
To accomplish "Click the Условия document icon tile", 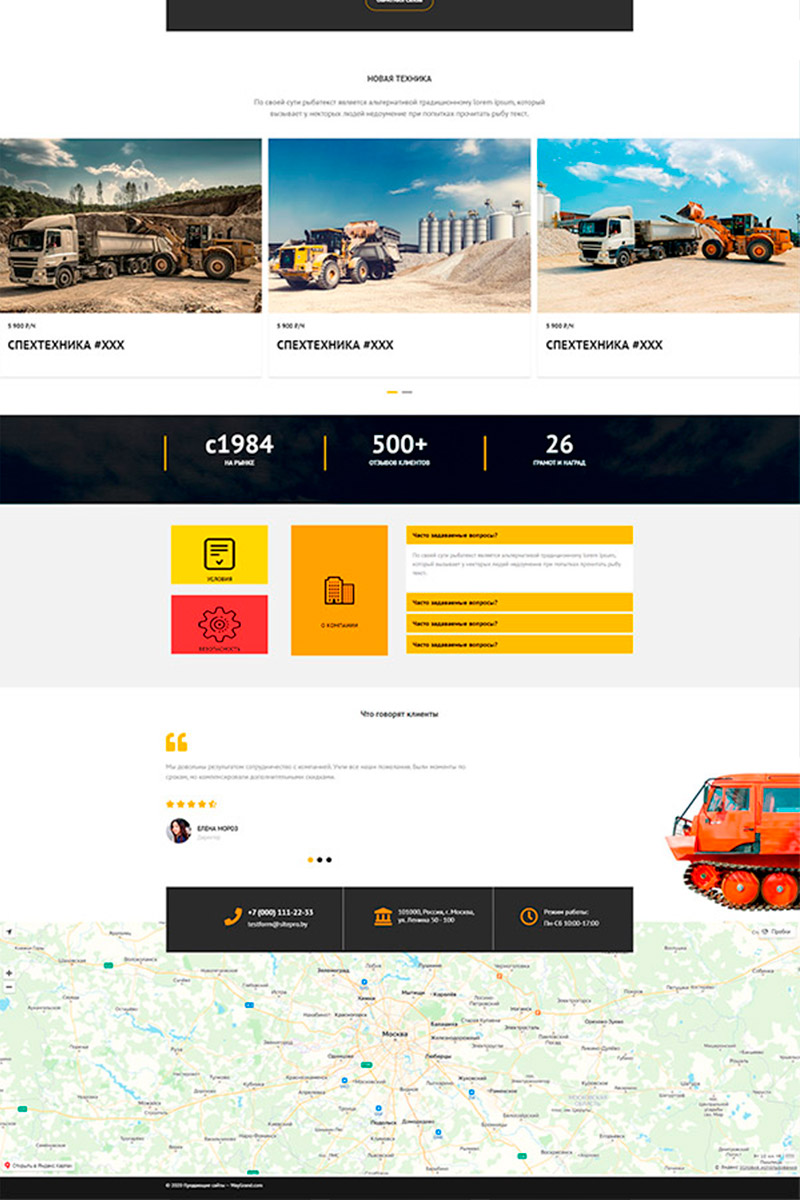I will click(x=219, y=554).
